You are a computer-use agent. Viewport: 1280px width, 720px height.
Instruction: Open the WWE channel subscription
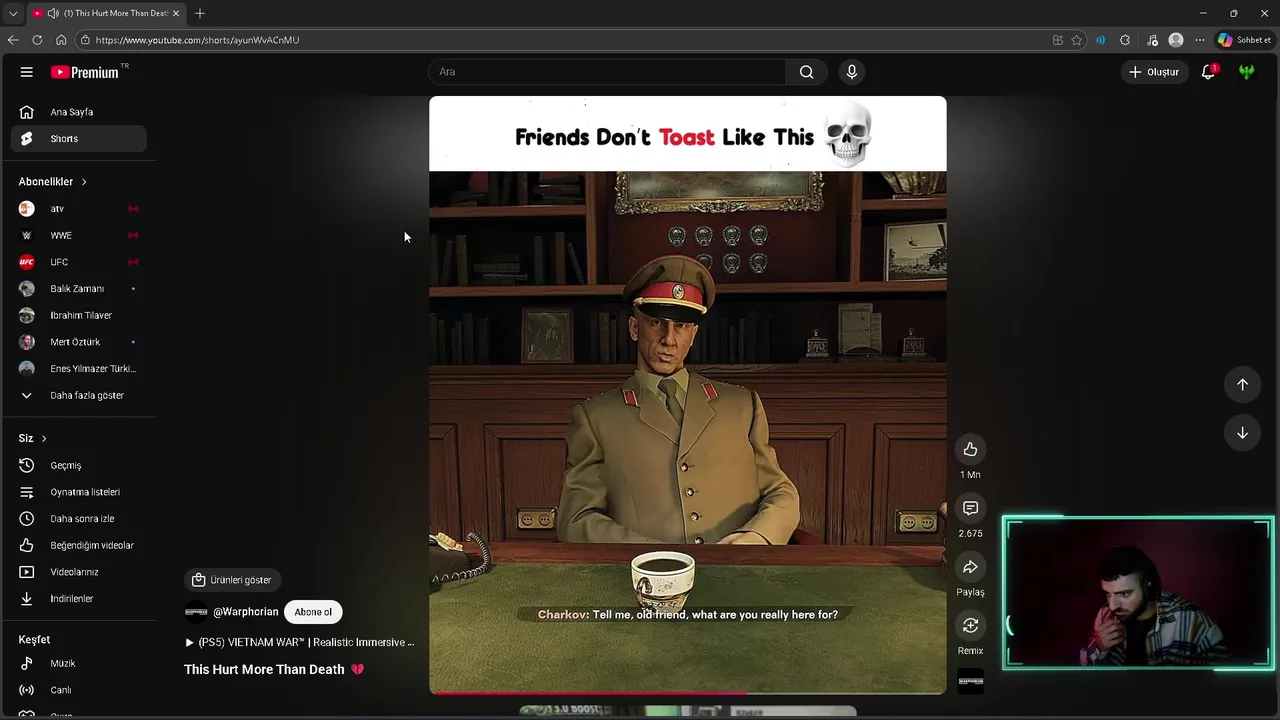78,235
